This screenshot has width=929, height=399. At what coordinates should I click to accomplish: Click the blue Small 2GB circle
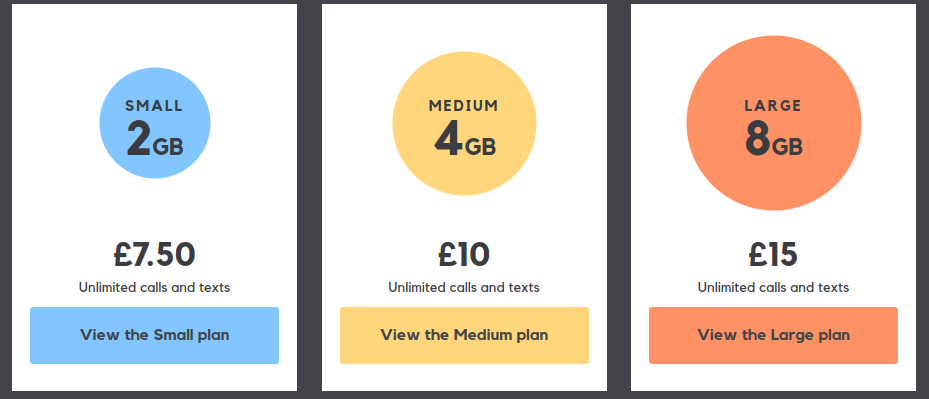point(155,123)
